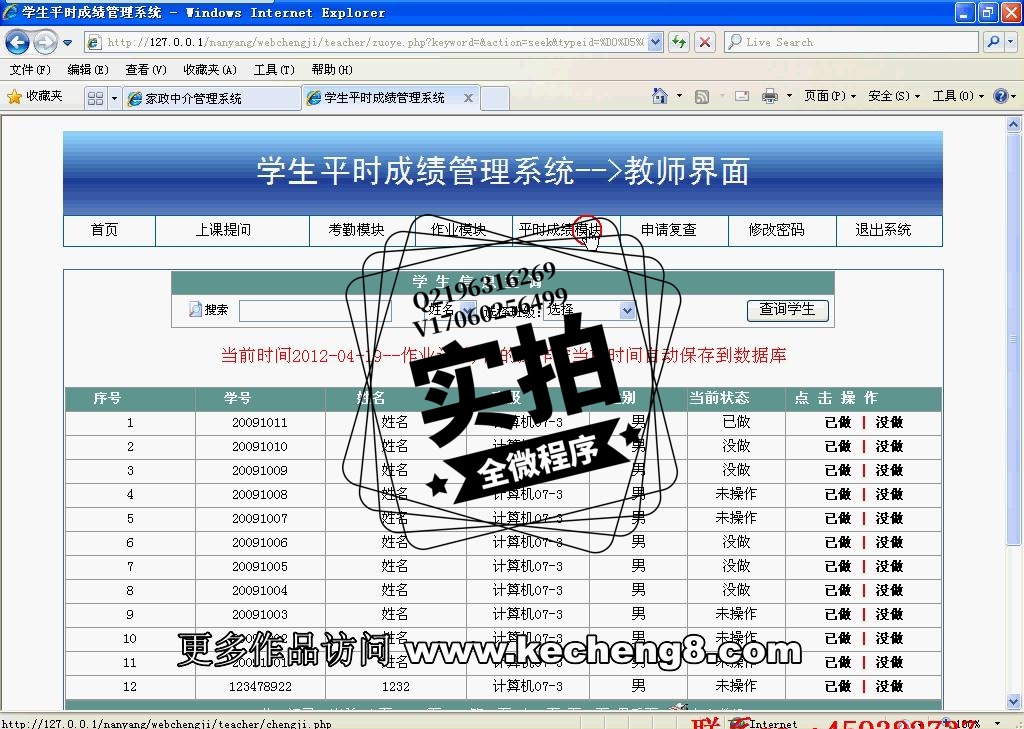The image size is (1024, 729).
Task: Mark student 20091011 as 已做
Action: click(838, 423)
